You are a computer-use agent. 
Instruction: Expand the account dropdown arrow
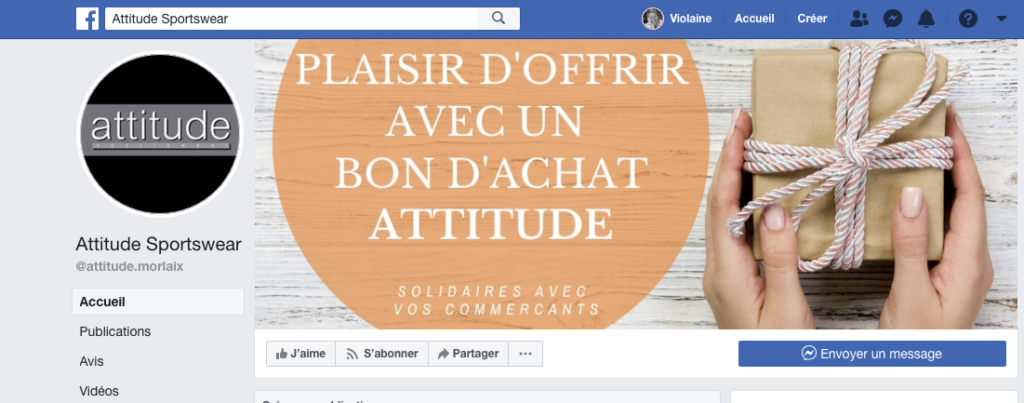tap(1002, 19)
